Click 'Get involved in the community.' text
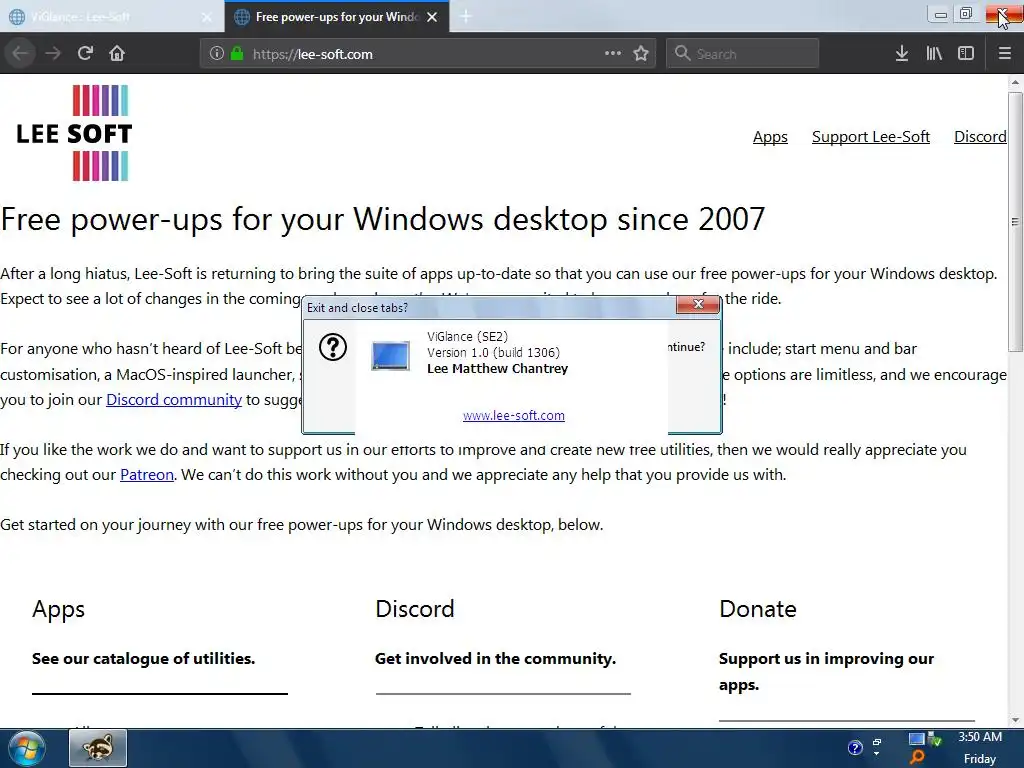The image size is (1024, 768). (495, 659)
